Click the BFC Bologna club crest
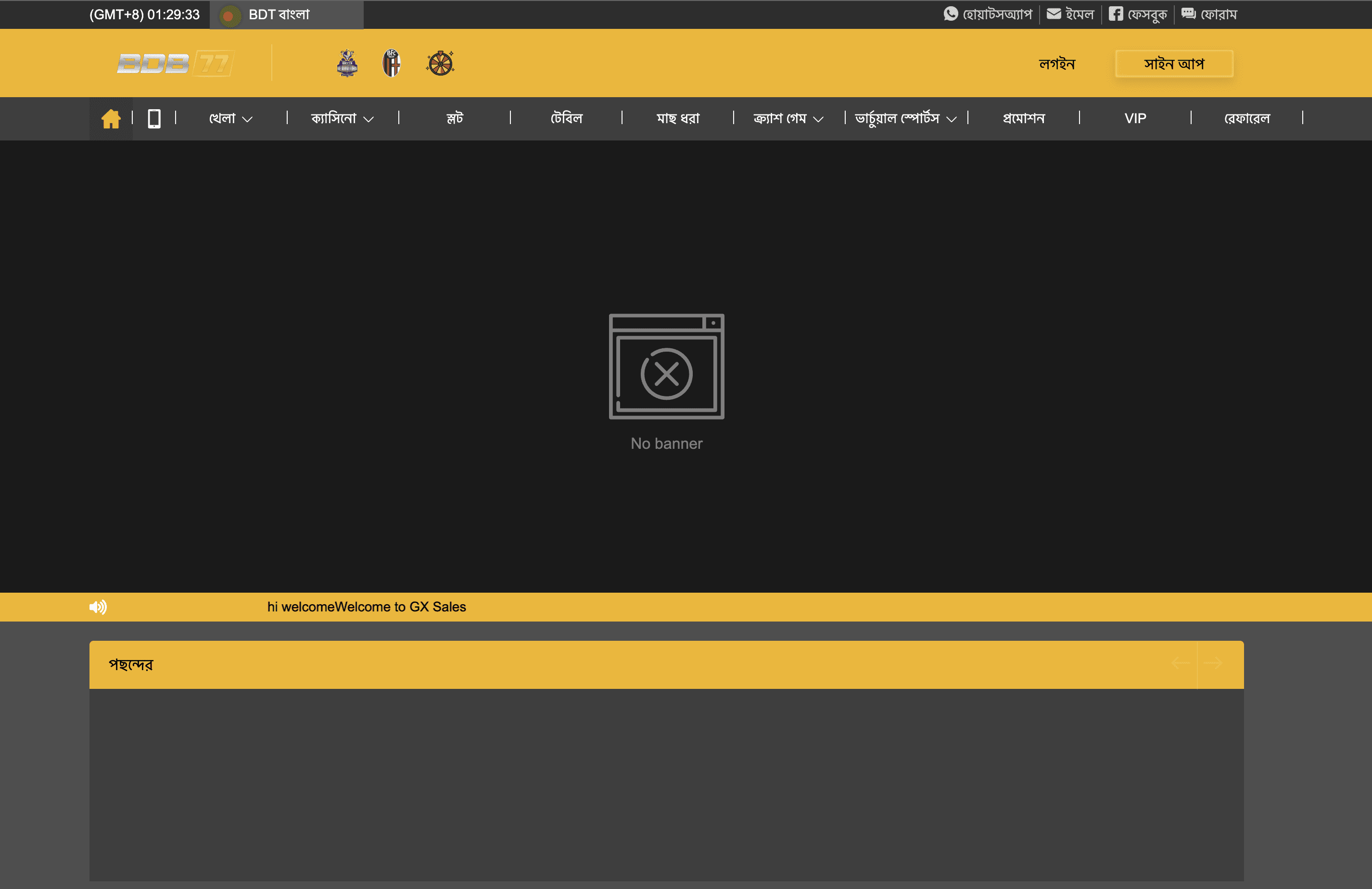Viewport: 1372px width, 889px height. 392,63
